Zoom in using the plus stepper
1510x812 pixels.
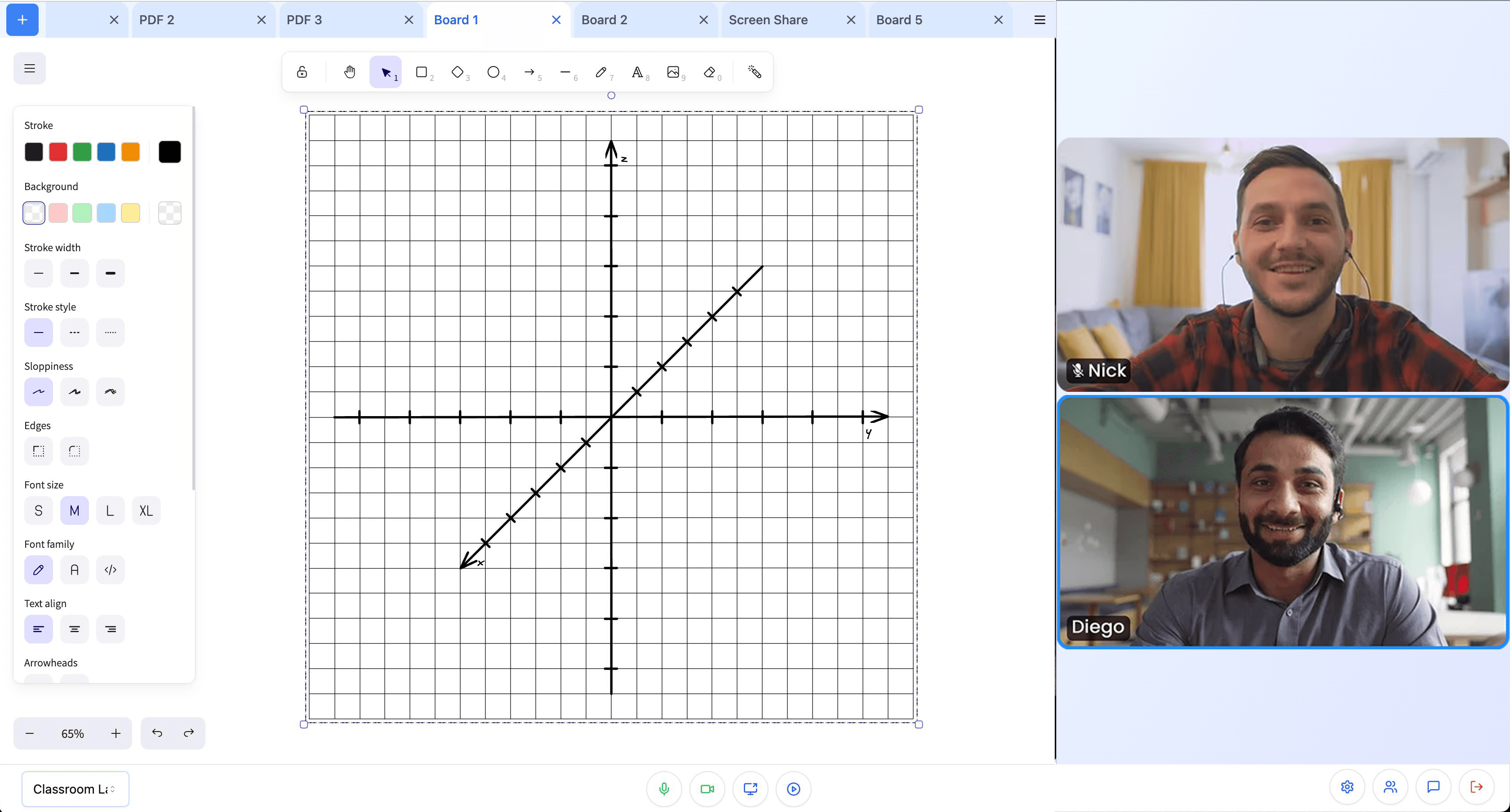click(x=116, y=733)
